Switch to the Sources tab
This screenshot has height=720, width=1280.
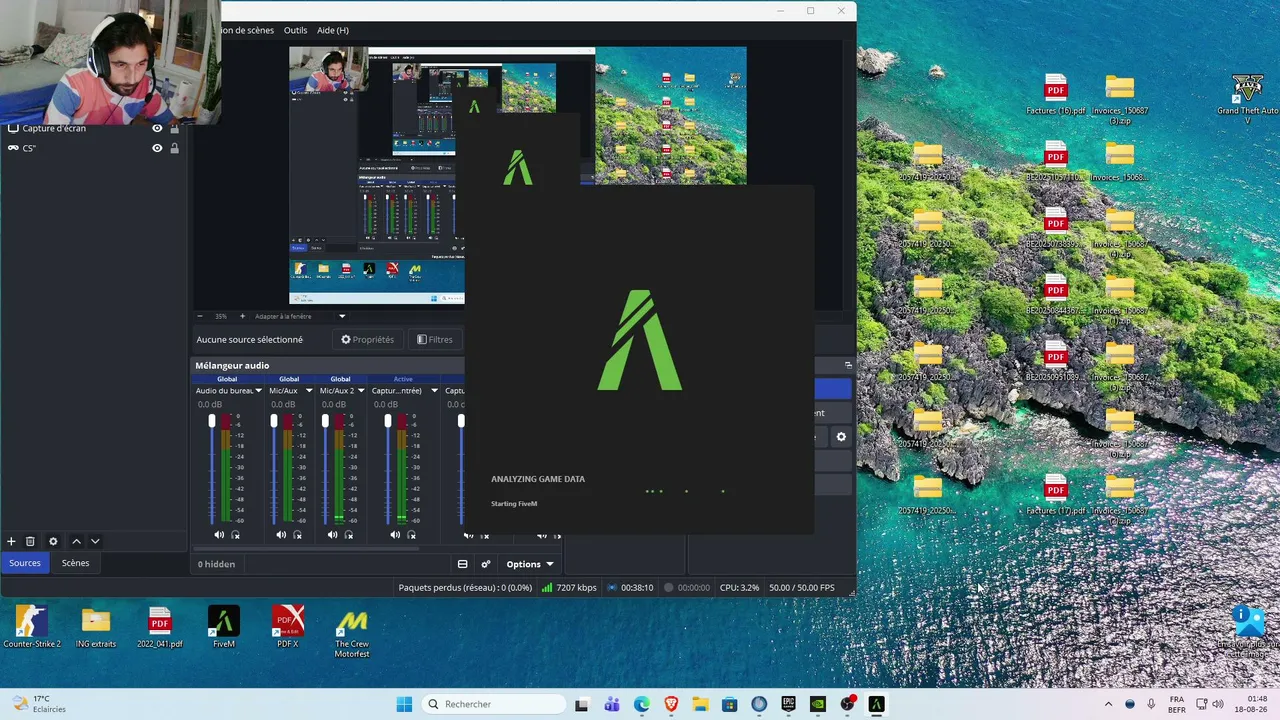25,563
